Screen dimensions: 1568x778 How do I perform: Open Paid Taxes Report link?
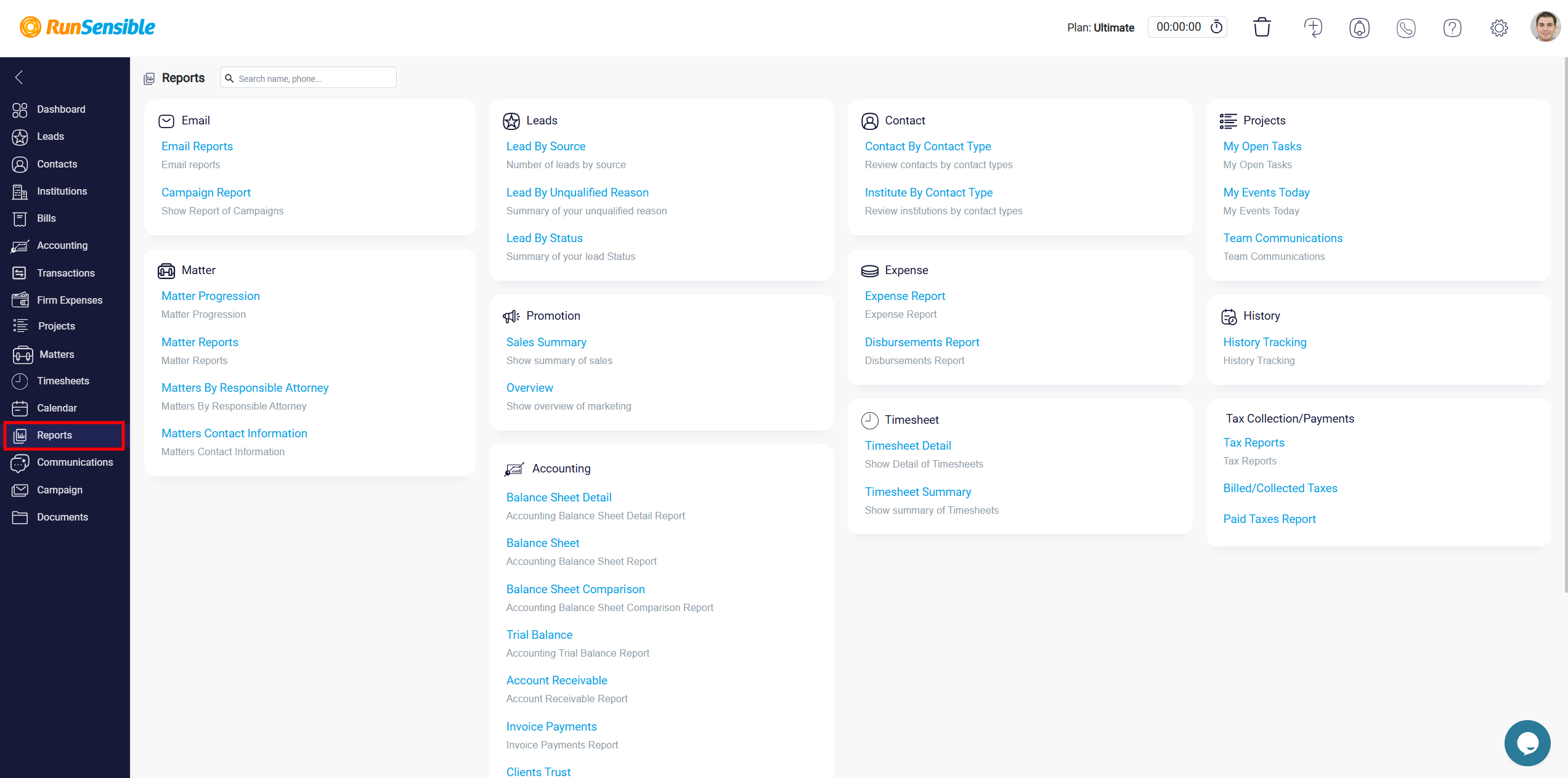[1270, 519]
